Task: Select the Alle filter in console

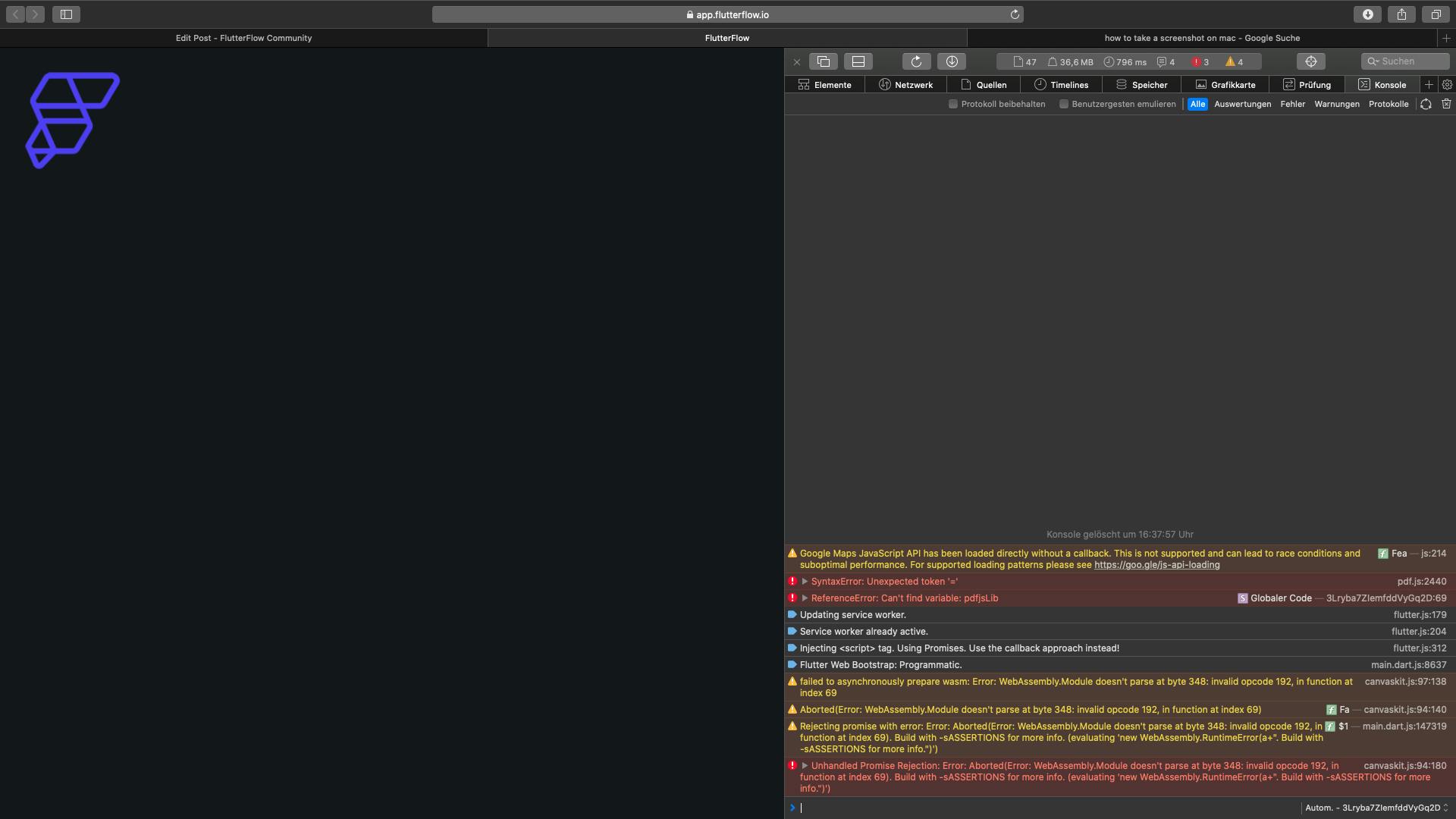Action: pos(1197,104)
